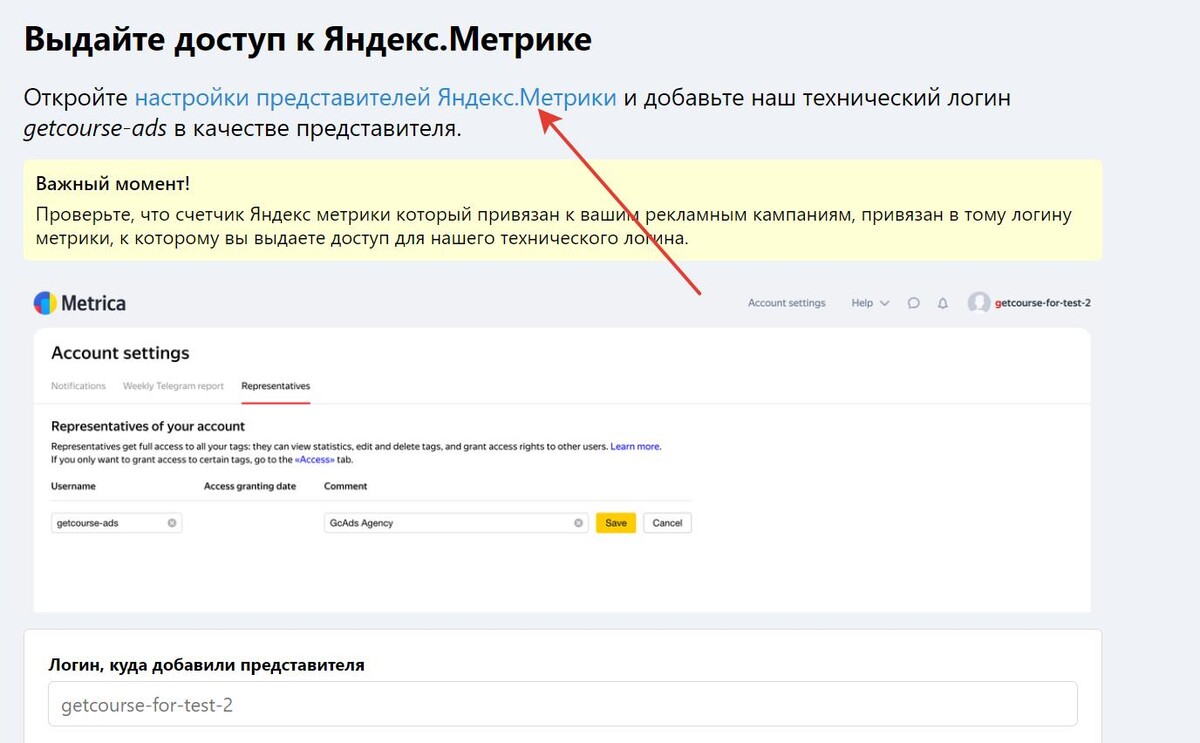Click Representatives of your account heading
This screenshot has width=1200, height=743.
point(148,426)
